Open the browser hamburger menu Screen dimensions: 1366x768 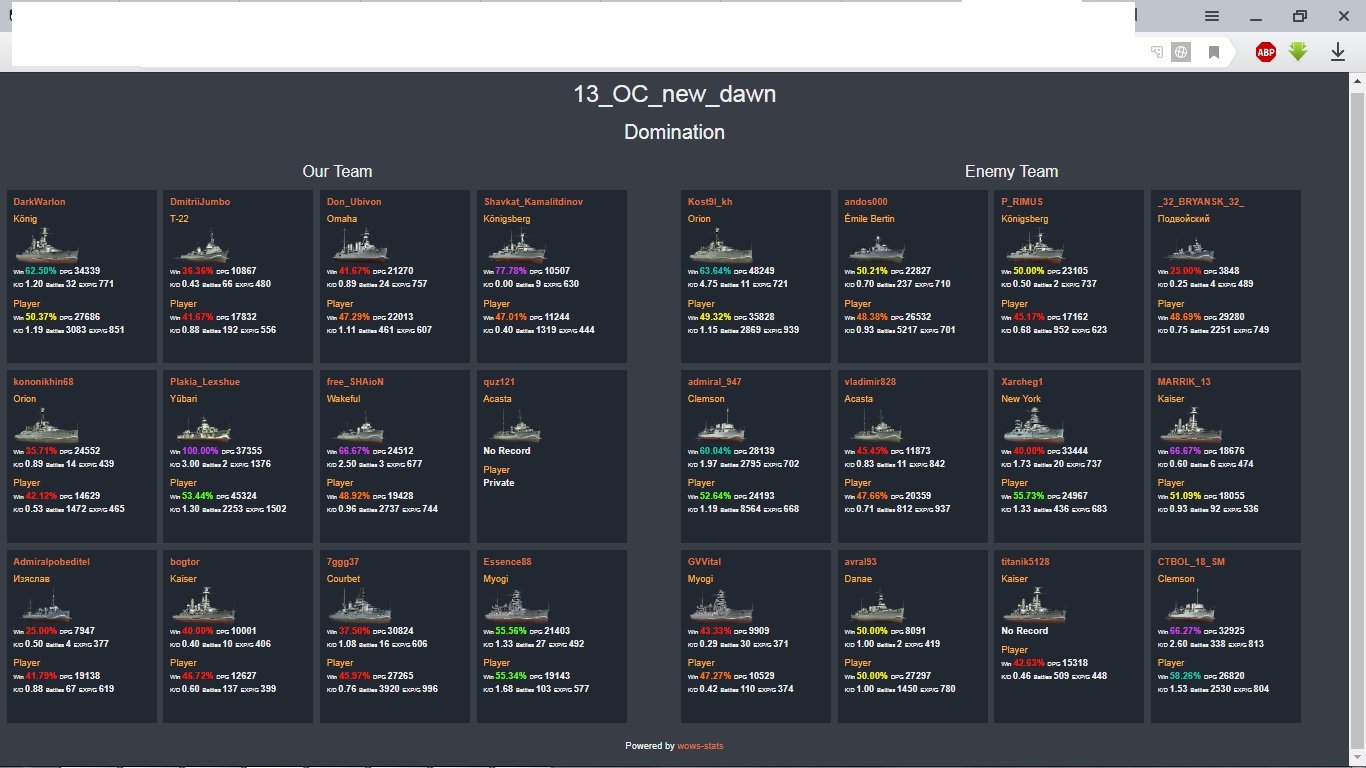click(1211, 16)
